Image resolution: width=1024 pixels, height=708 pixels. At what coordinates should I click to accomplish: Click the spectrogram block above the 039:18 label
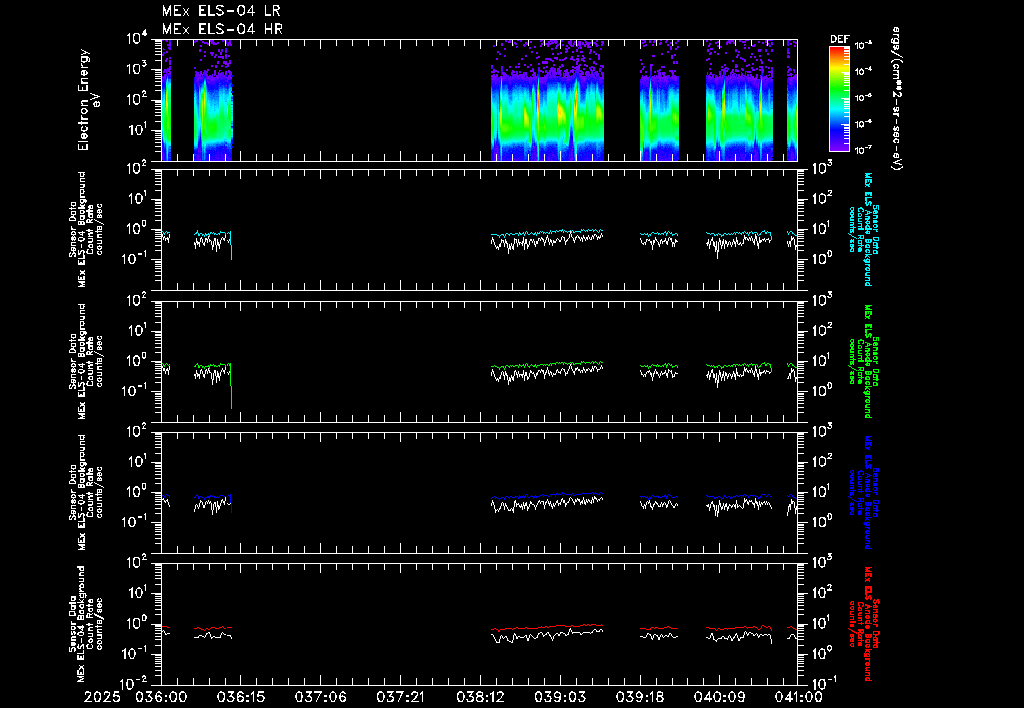[x=660, y=100]
